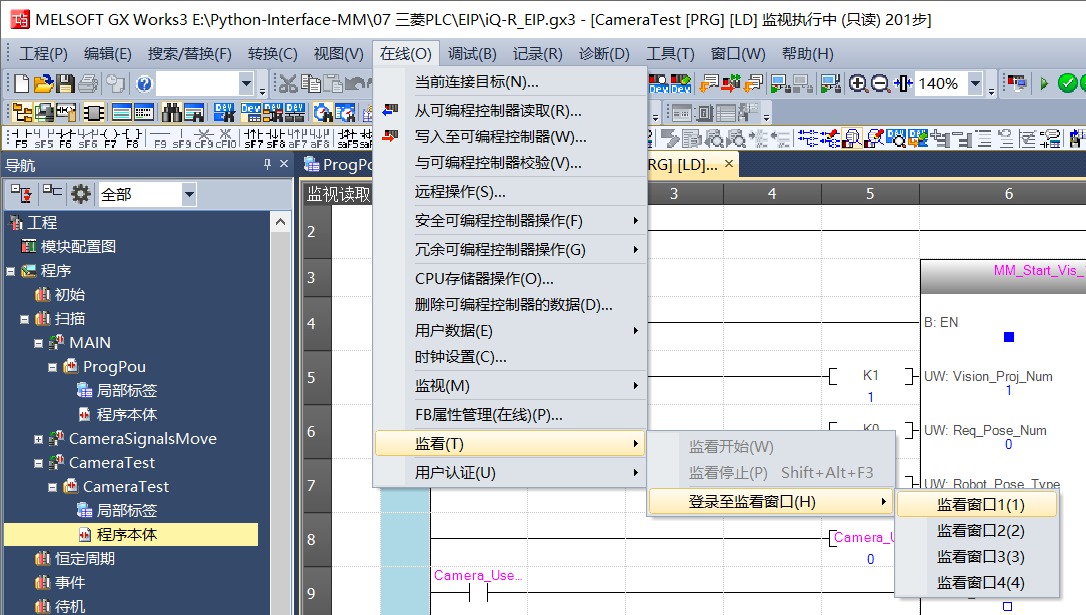1086x615 pixels.
Task: Open the 140% zoom level dropdown
Action: 975,84
